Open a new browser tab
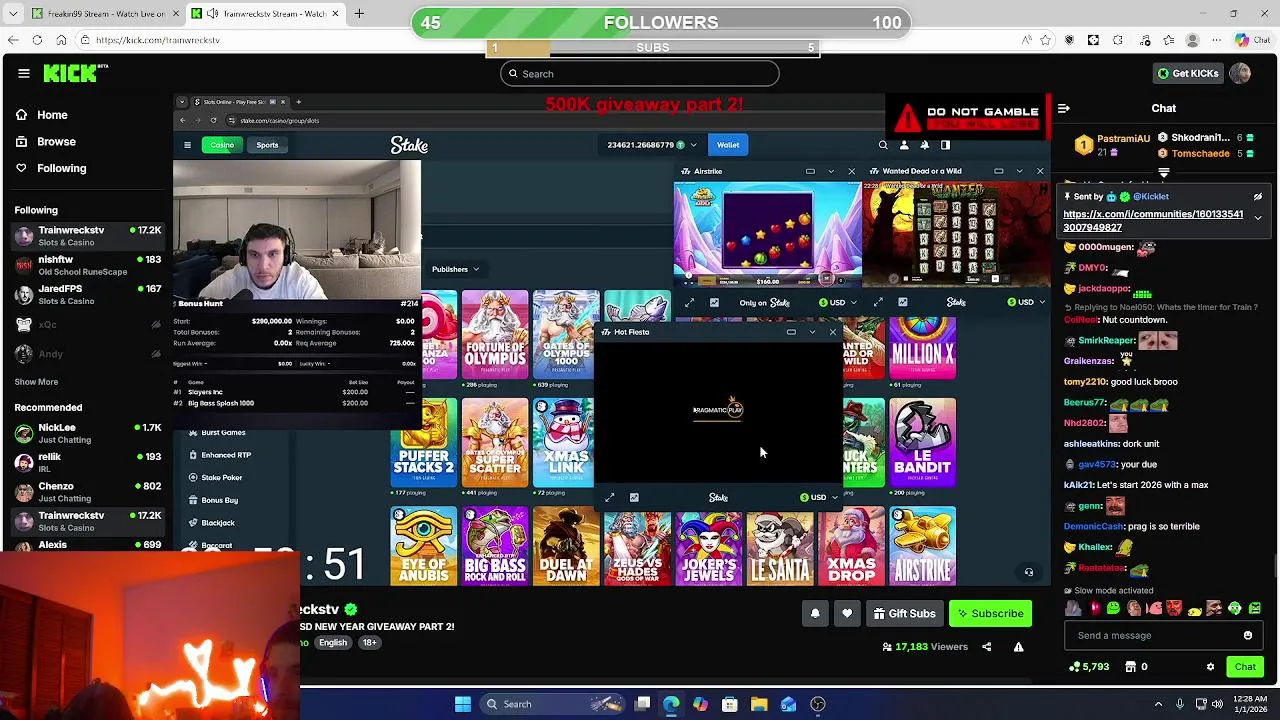The width and height of the screenshot is (1280, 720). point(358,14)
